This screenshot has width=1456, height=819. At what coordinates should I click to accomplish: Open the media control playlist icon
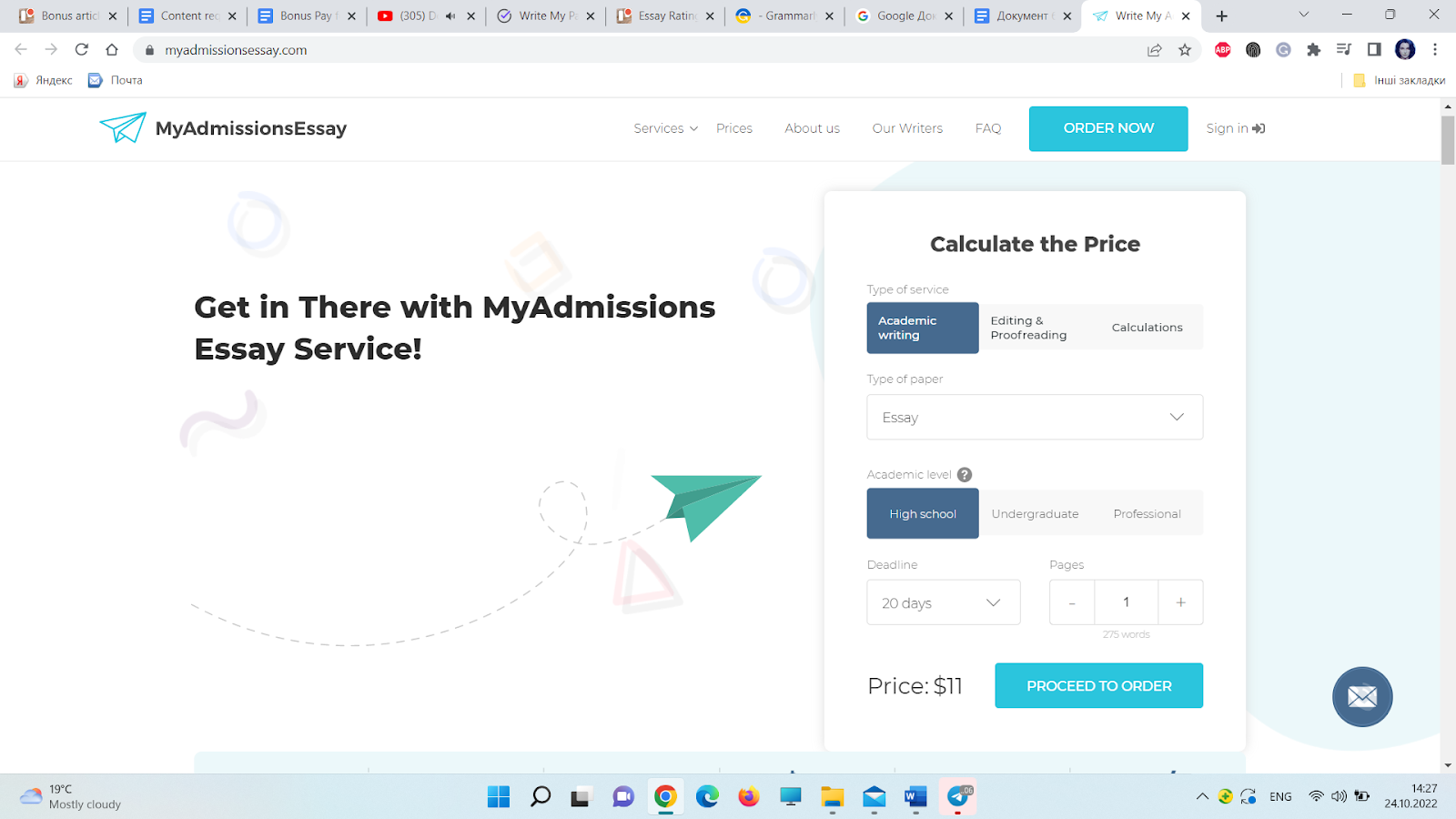click(x=1344, y=50)
